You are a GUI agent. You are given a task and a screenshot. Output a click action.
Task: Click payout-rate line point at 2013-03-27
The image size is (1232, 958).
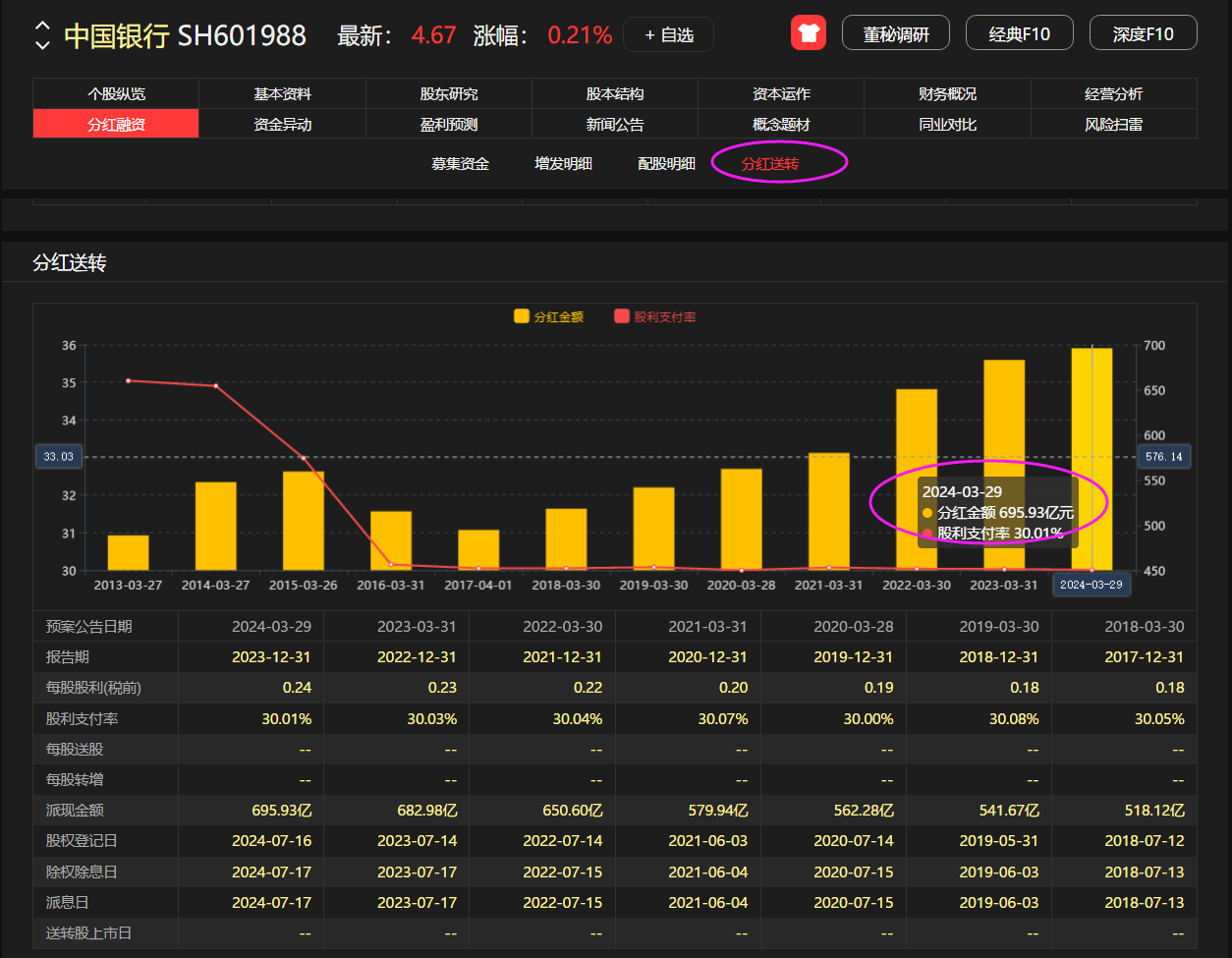coord(129,380)
